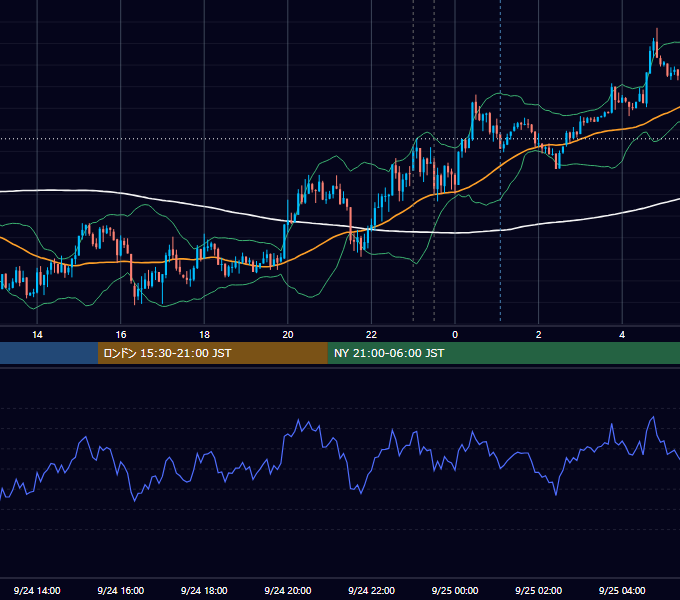
Task: Click the hour label 0 on price chart axis
Action: (x=455, y=335)
